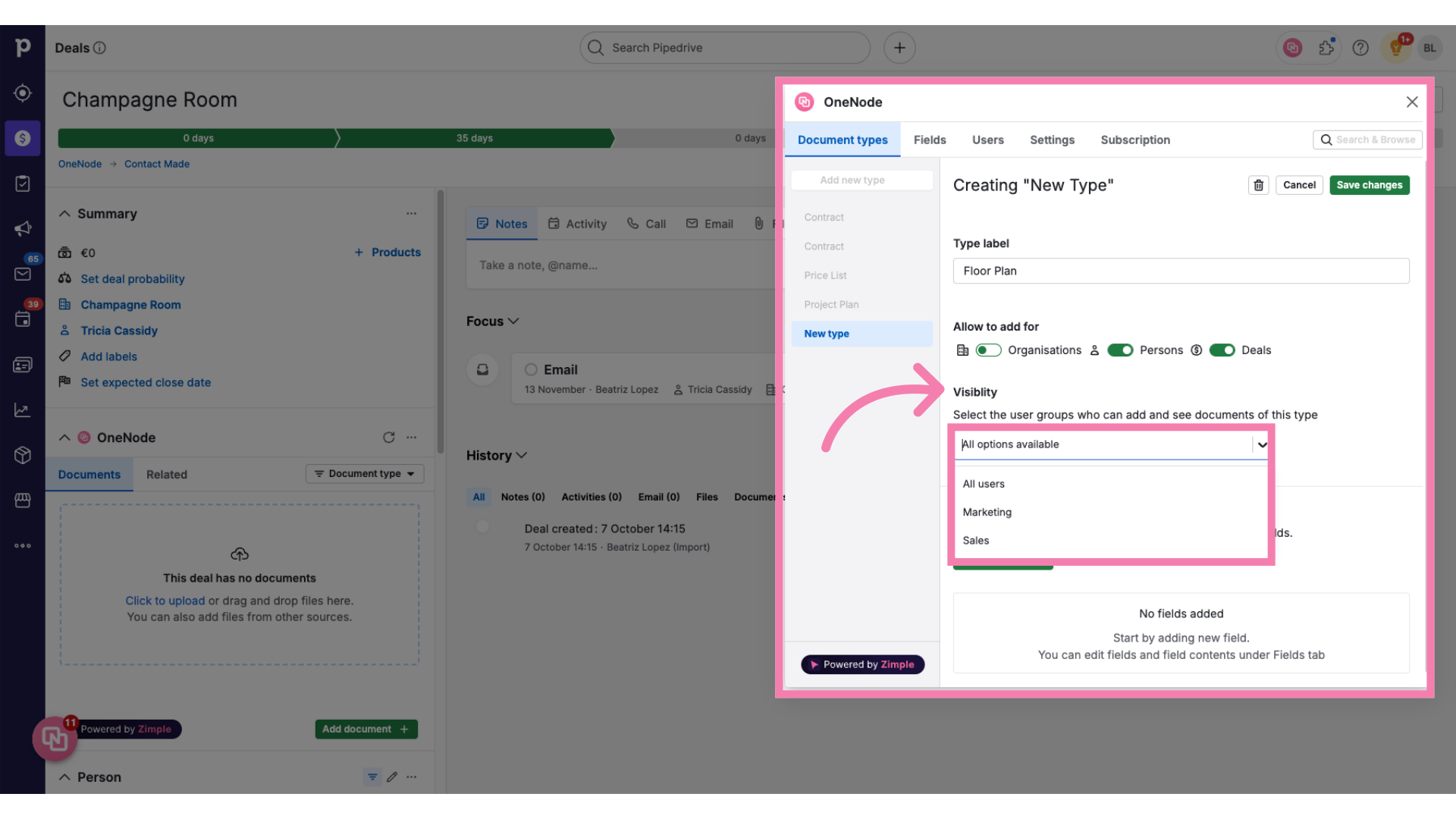
Task: Switch to Settings tab in OneNode
Action: click(1052, 140)
